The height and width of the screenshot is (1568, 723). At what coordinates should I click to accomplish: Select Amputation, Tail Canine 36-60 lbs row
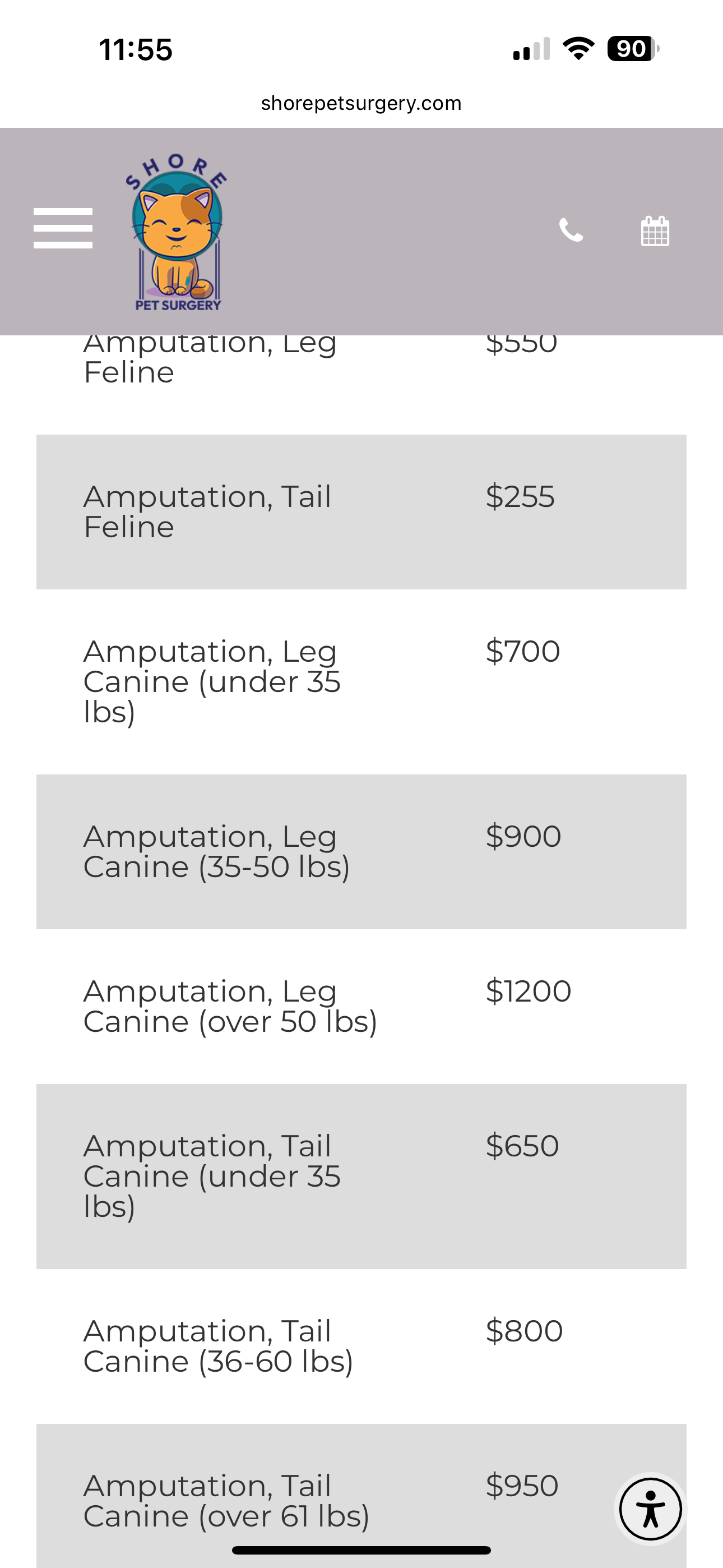[361, 1346]
